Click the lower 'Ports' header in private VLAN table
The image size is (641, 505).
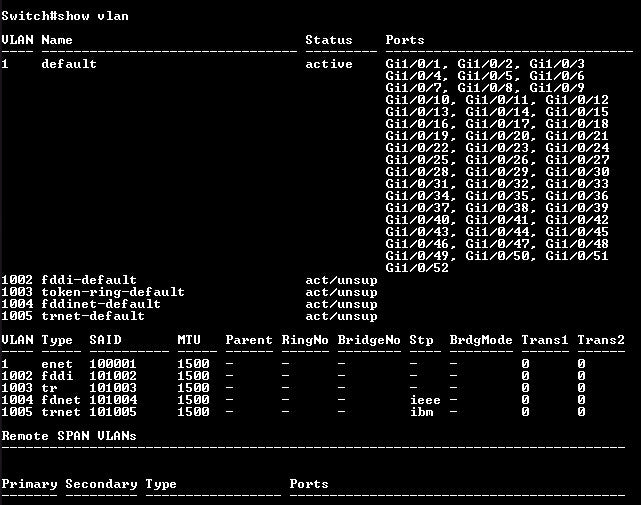tap(309, 484)
